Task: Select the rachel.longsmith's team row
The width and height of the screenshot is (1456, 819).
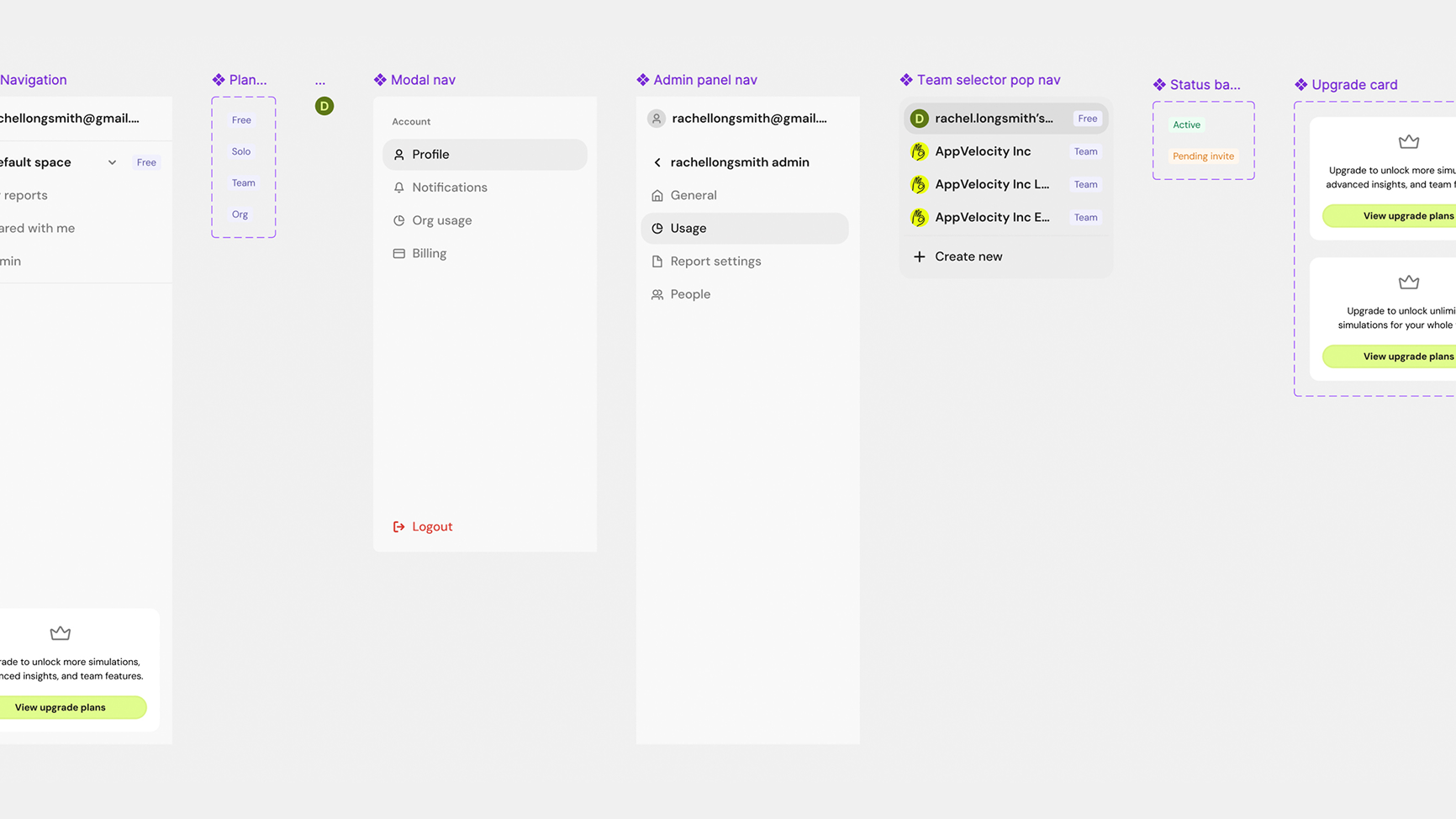Action: click(x=1005, y=119)
